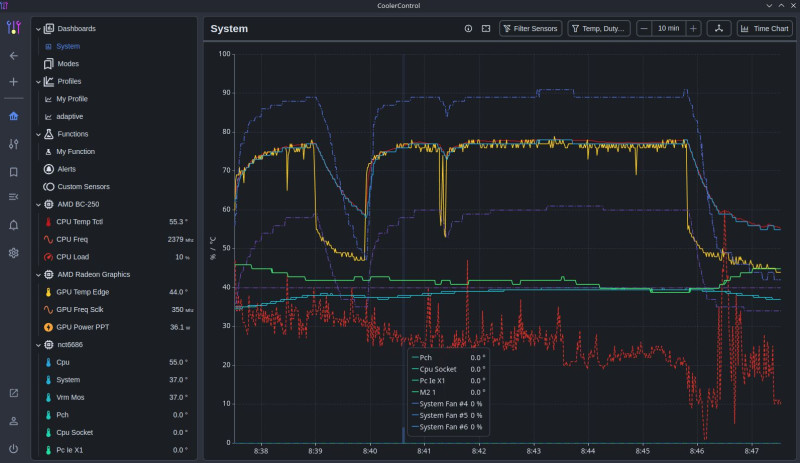This screenshot has width=800, height=463.
Task: Click the Filter Sensors button
Action: (531, 29)
